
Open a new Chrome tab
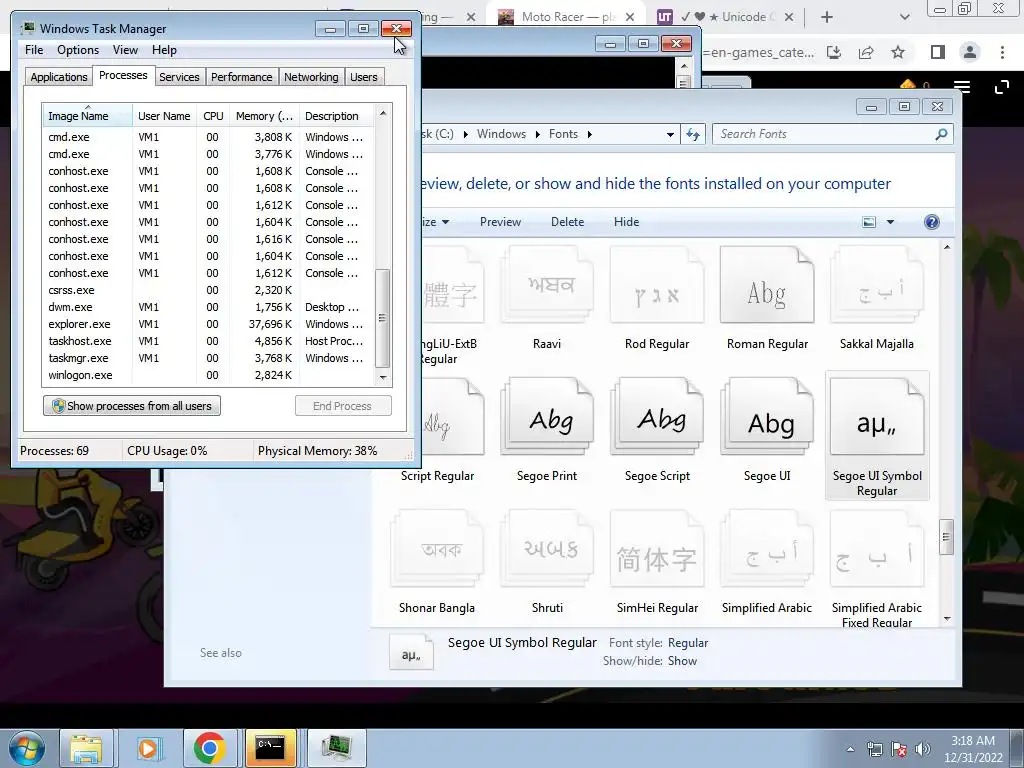(x=827, y=17)
